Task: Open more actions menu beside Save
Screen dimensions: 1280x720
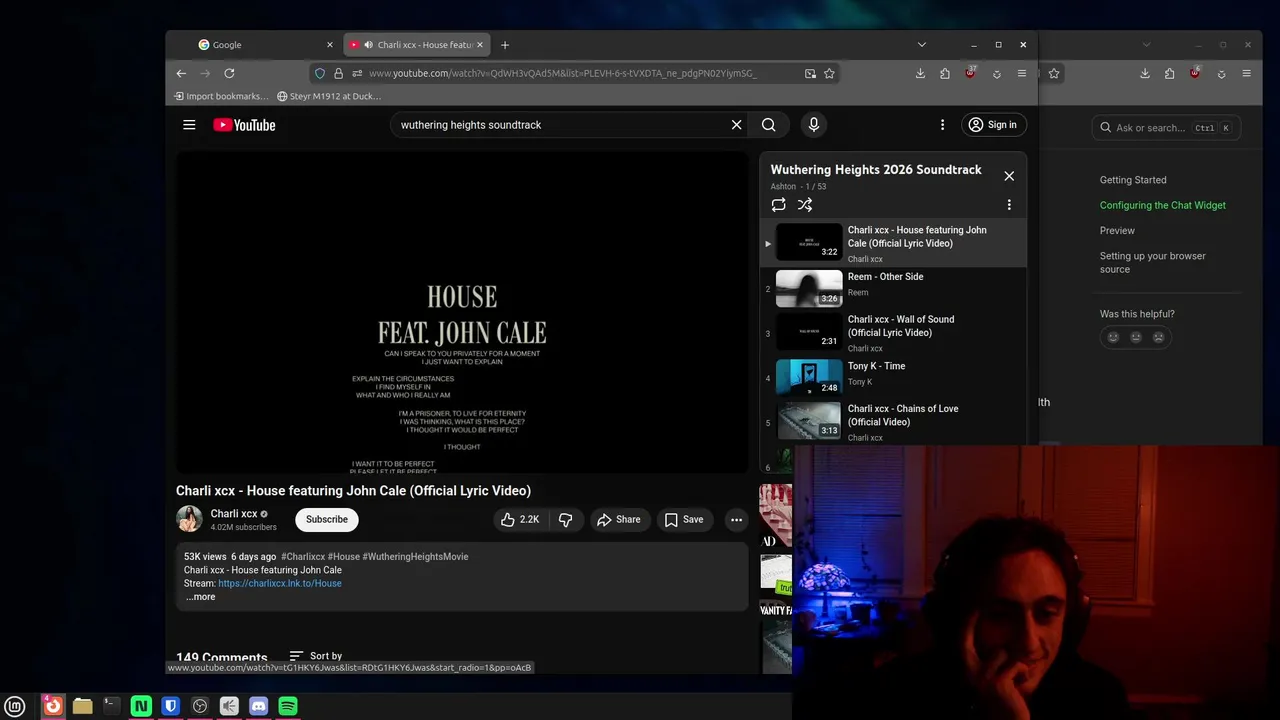Action: pos(736,519)
